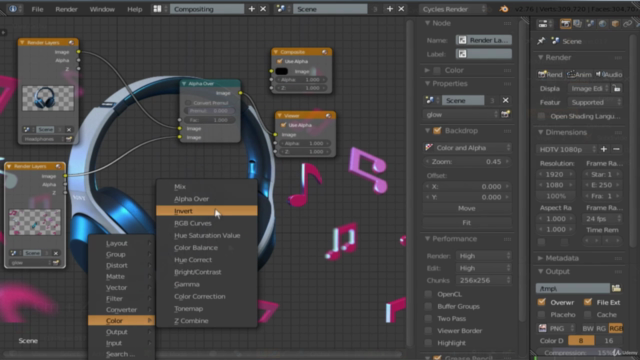Screen dimensions: 640x360
Task: Select Alpha Over from Color submenu
Action: [x=207, y=199]
